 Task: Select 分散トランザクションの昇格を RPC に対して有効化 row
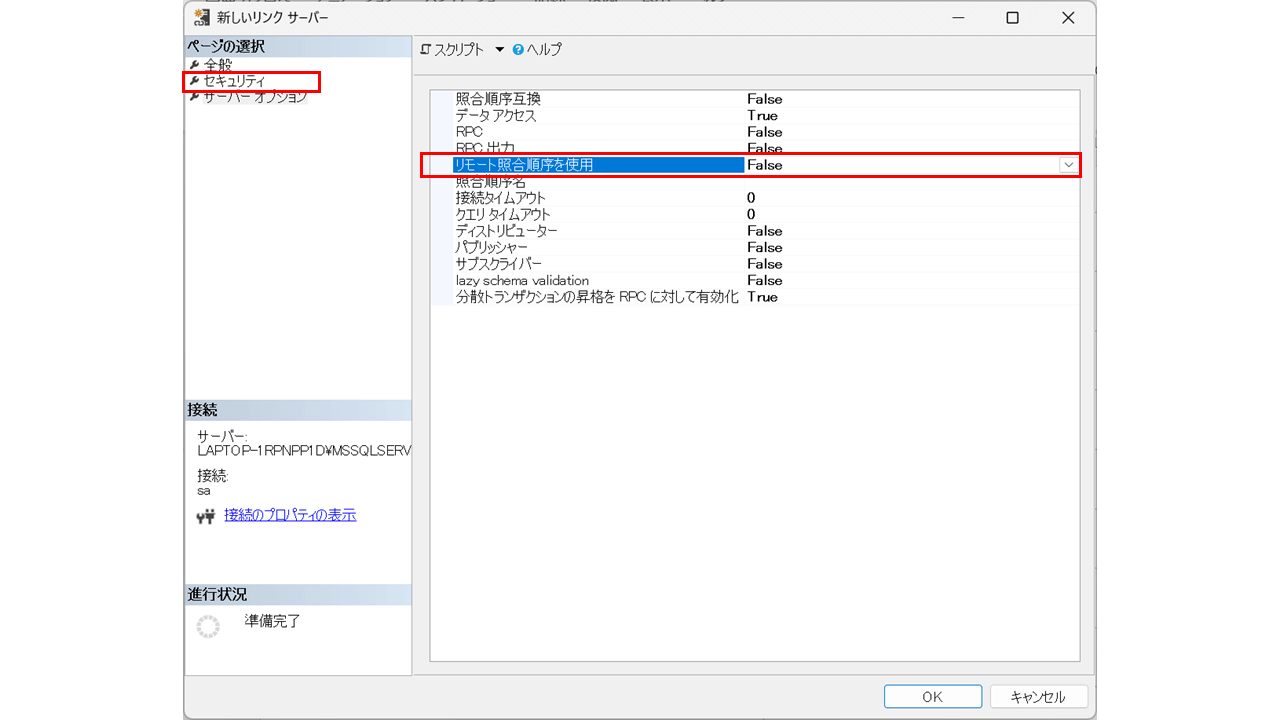(755, 297)
